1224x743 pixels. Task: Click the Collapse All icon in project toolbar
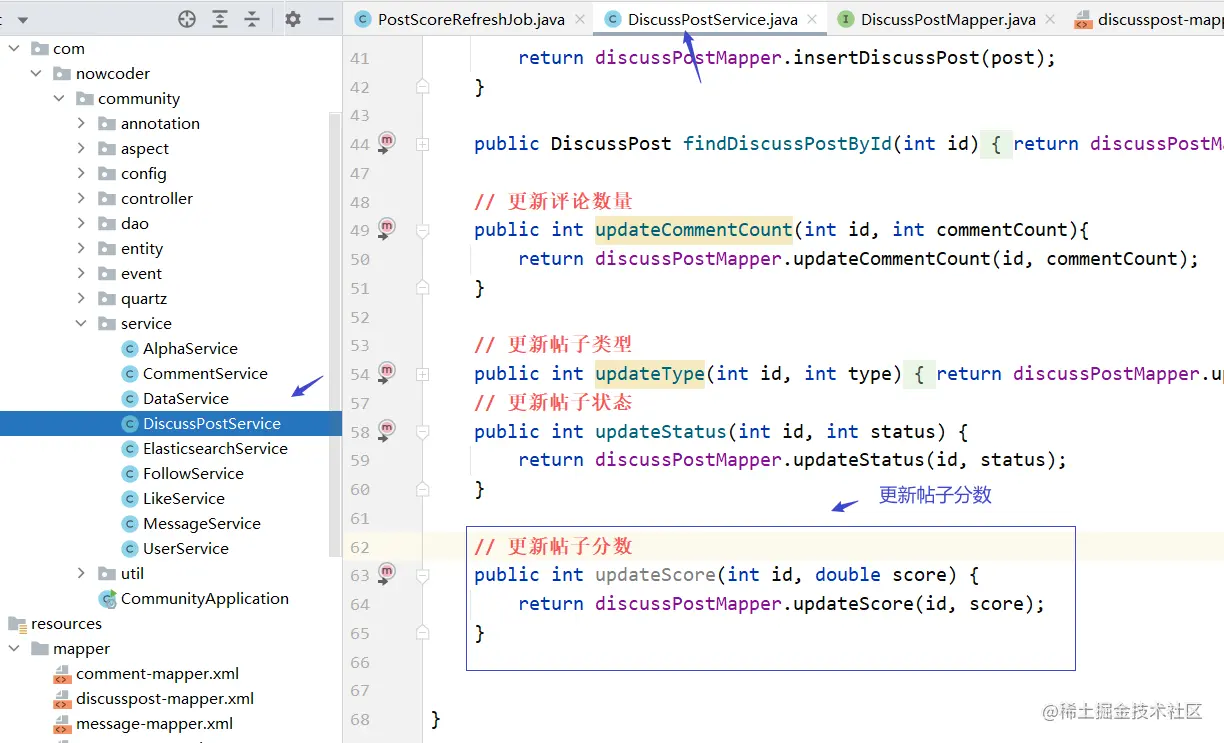(252, 19)
